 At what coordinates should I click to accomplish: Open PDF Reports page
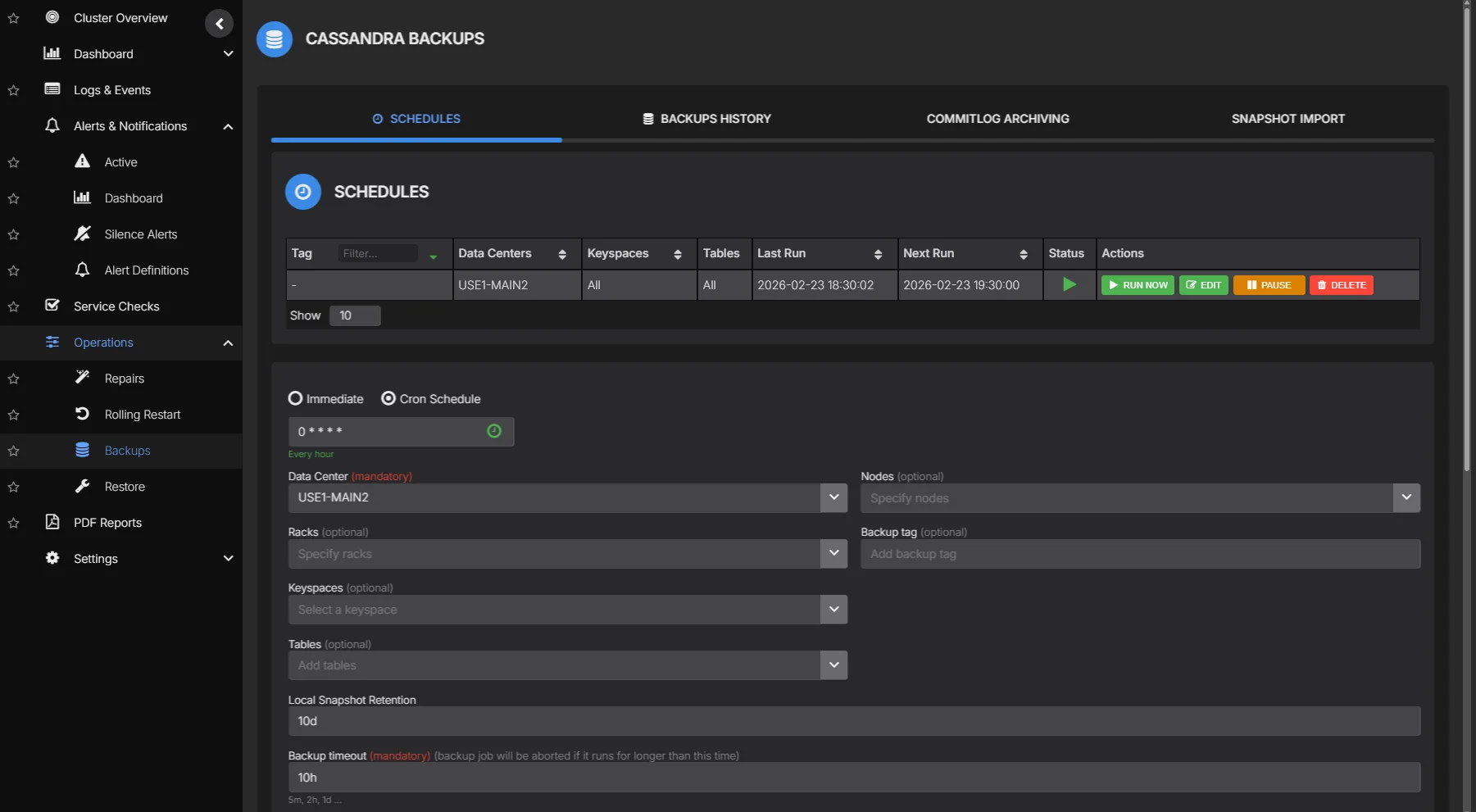tap(107, 523)
